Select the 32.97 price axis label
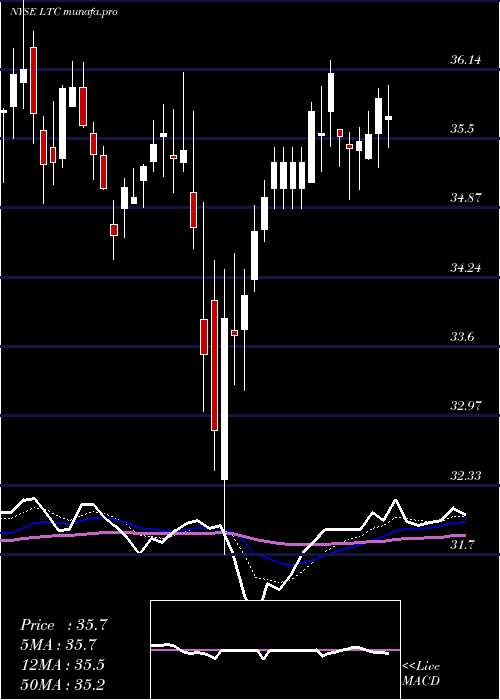Viewport: 500px width, 700px height. (466, 406)
